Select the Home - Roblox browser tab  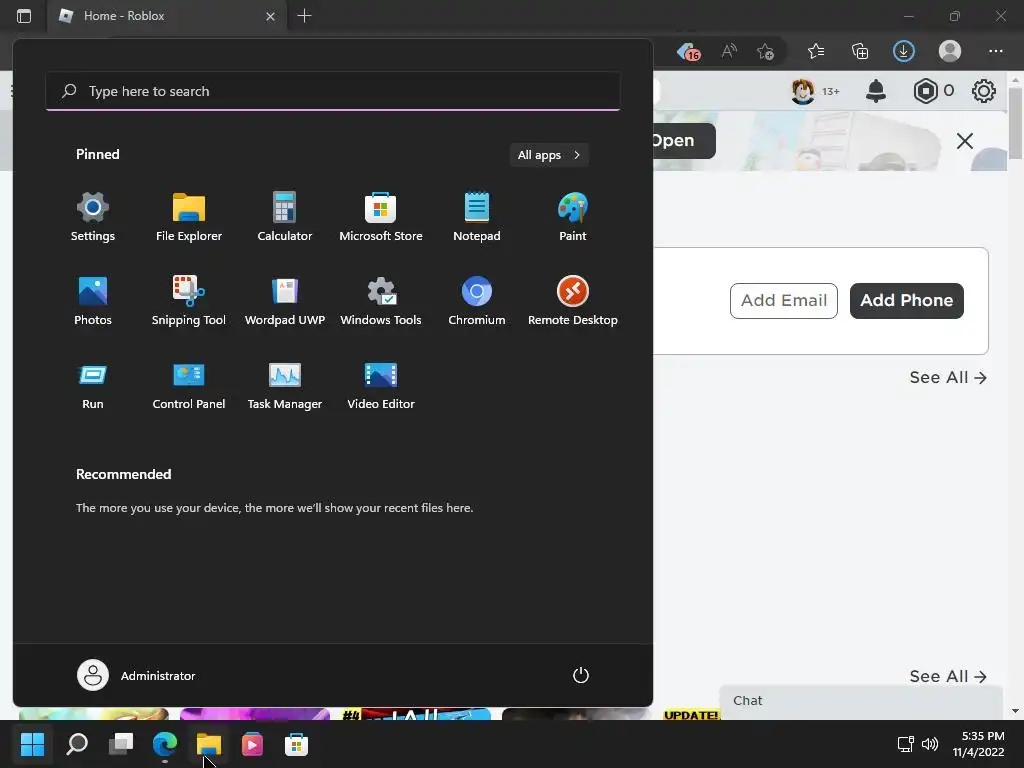click(167, 16)
